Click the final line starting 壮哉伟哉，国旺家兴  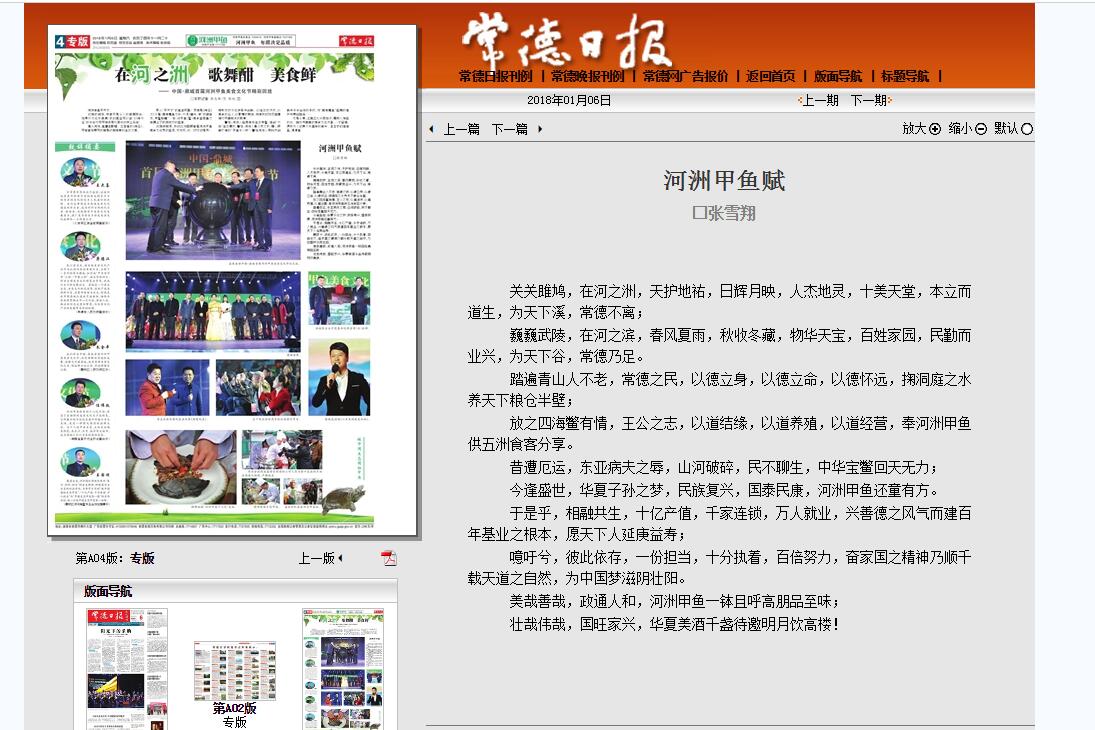(675, 625)
